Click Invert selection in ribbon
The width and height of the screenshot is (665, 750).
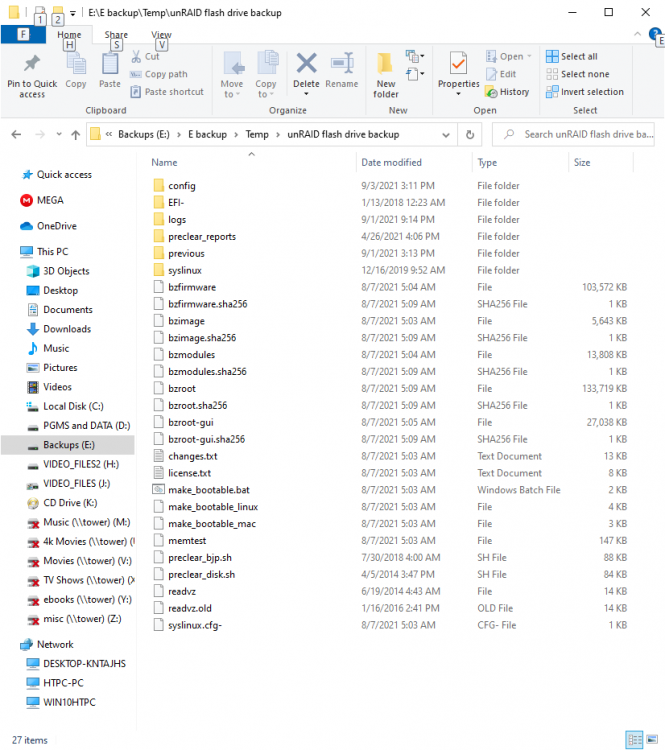point(585,92)
